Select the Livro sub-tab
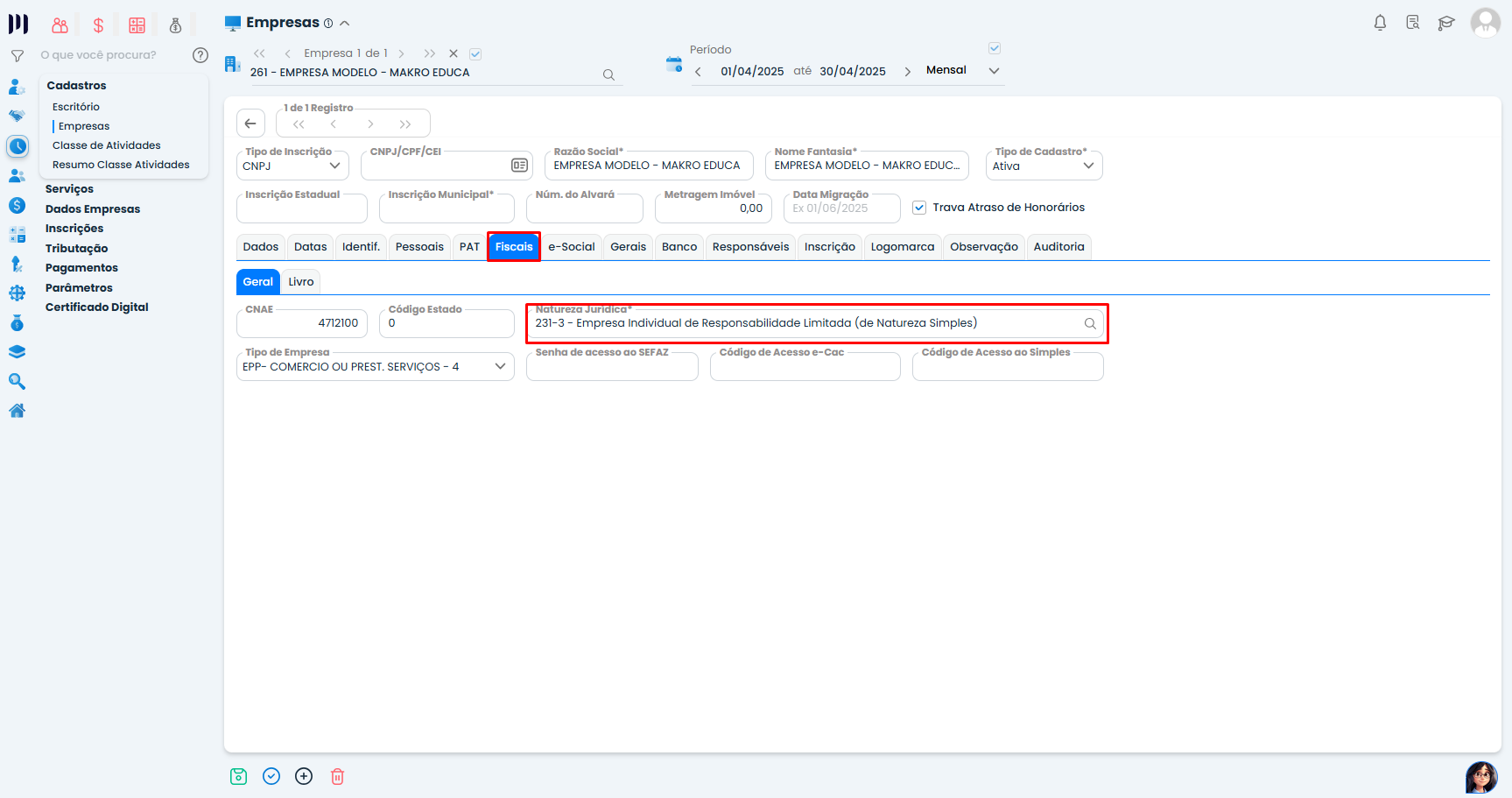 pos(300,282)
